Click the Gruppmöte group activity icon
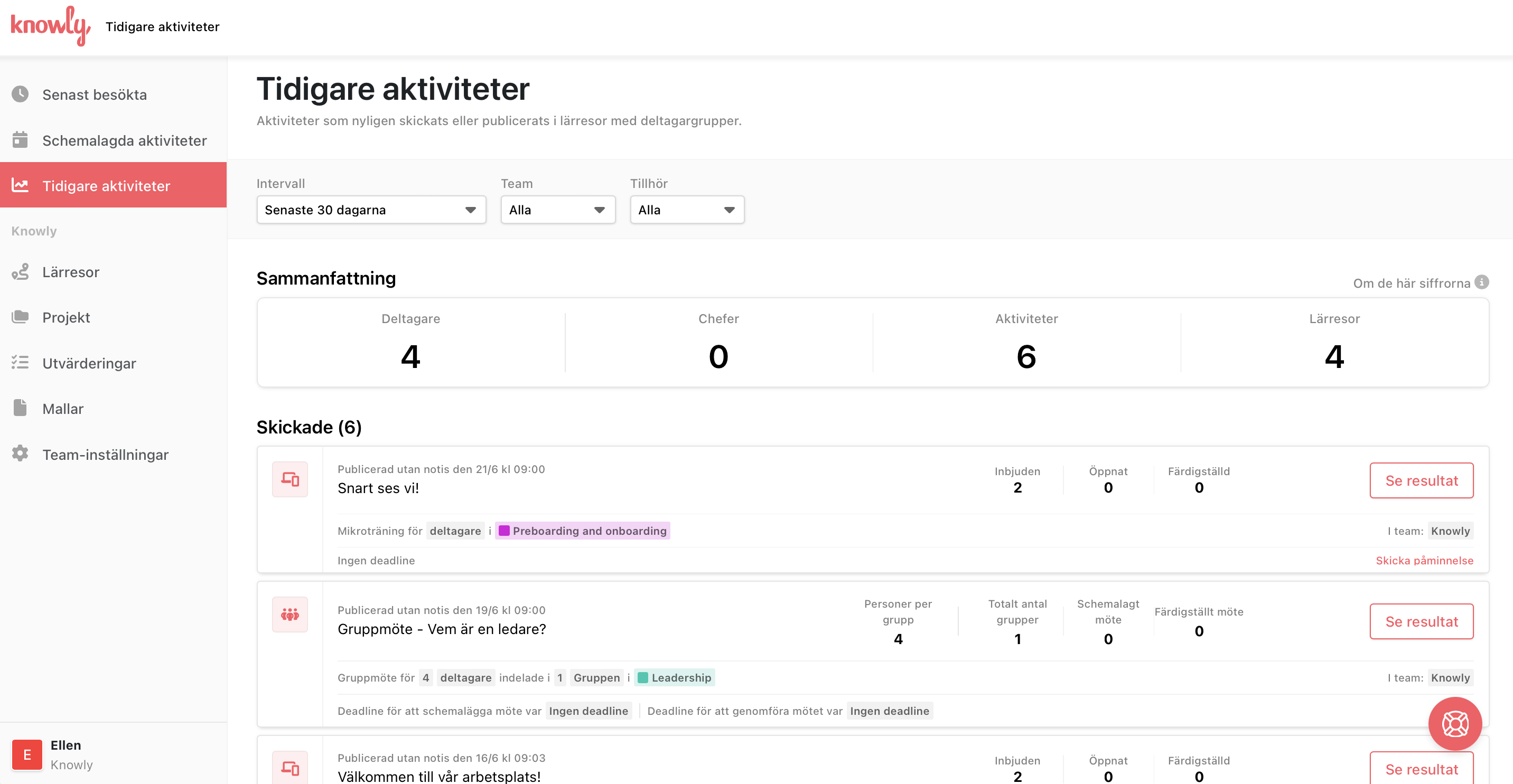The height and width of the screenshot is (784, 1513). (289, 615)
